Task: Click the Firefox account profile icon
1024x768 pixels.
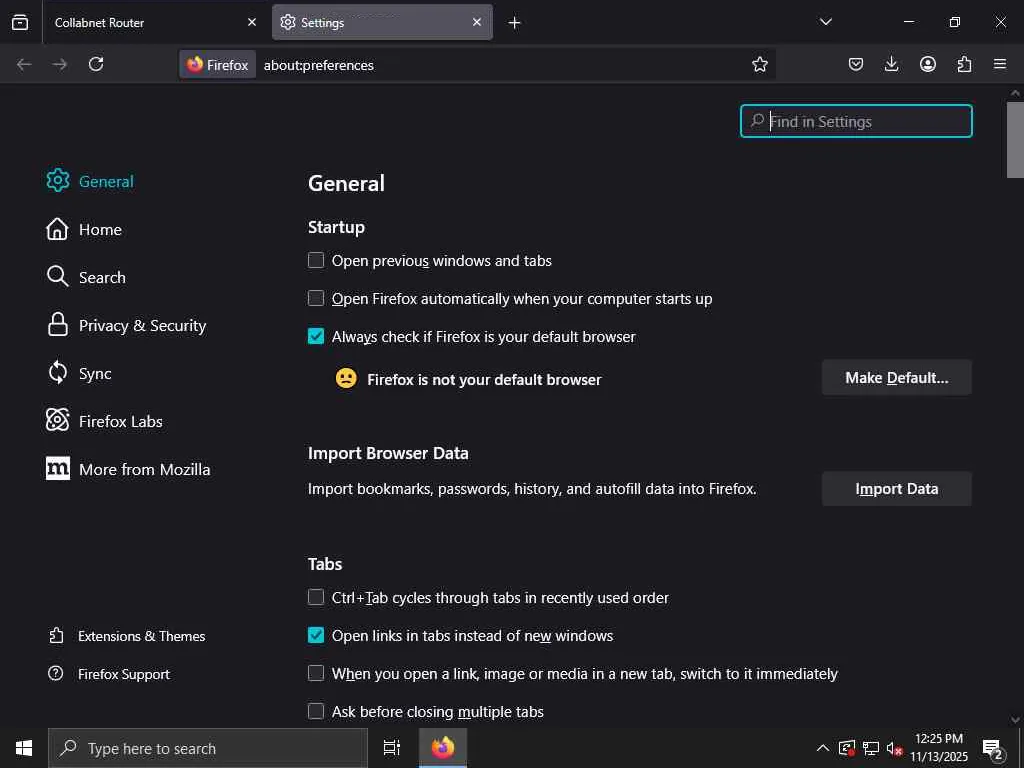Action: (928, 64)
